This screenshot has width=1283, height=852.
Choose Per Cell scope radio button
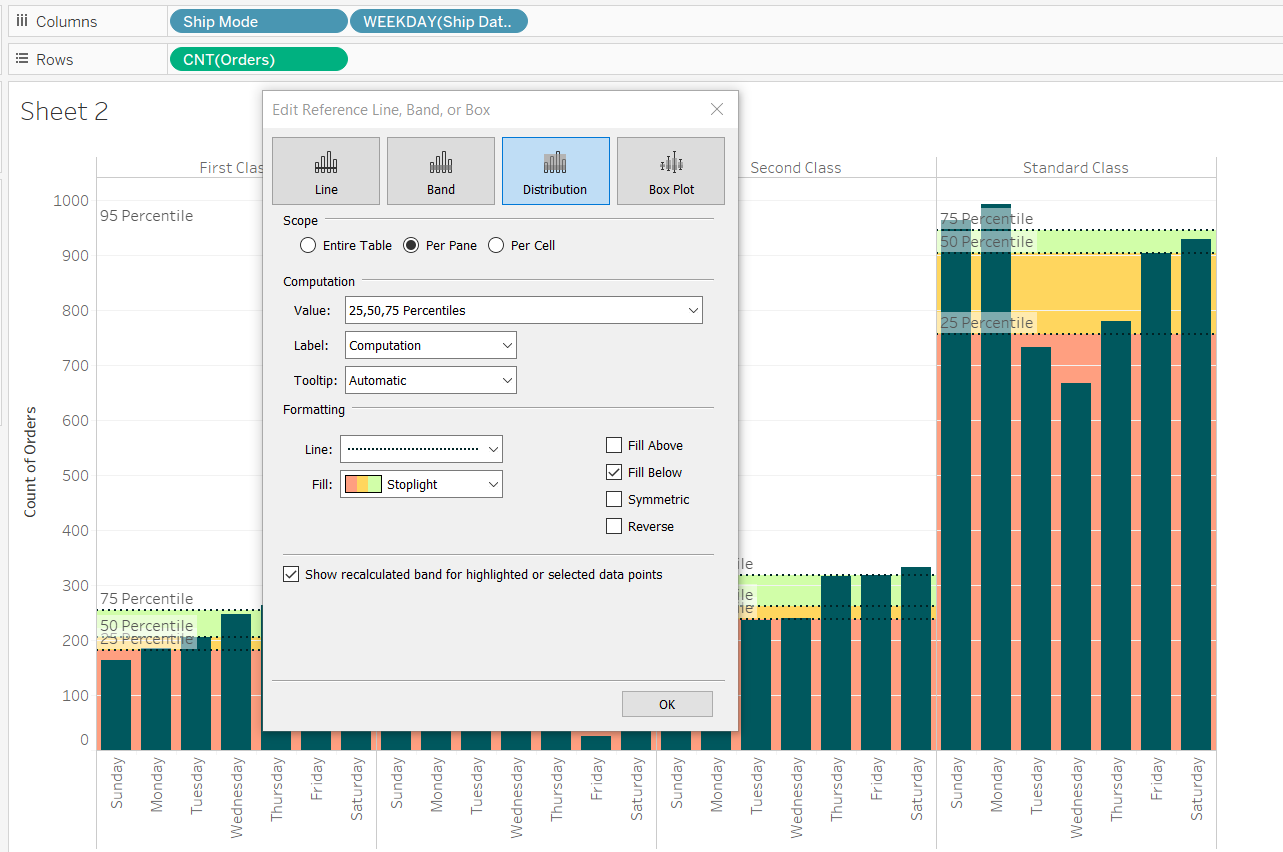click(496, 245)
